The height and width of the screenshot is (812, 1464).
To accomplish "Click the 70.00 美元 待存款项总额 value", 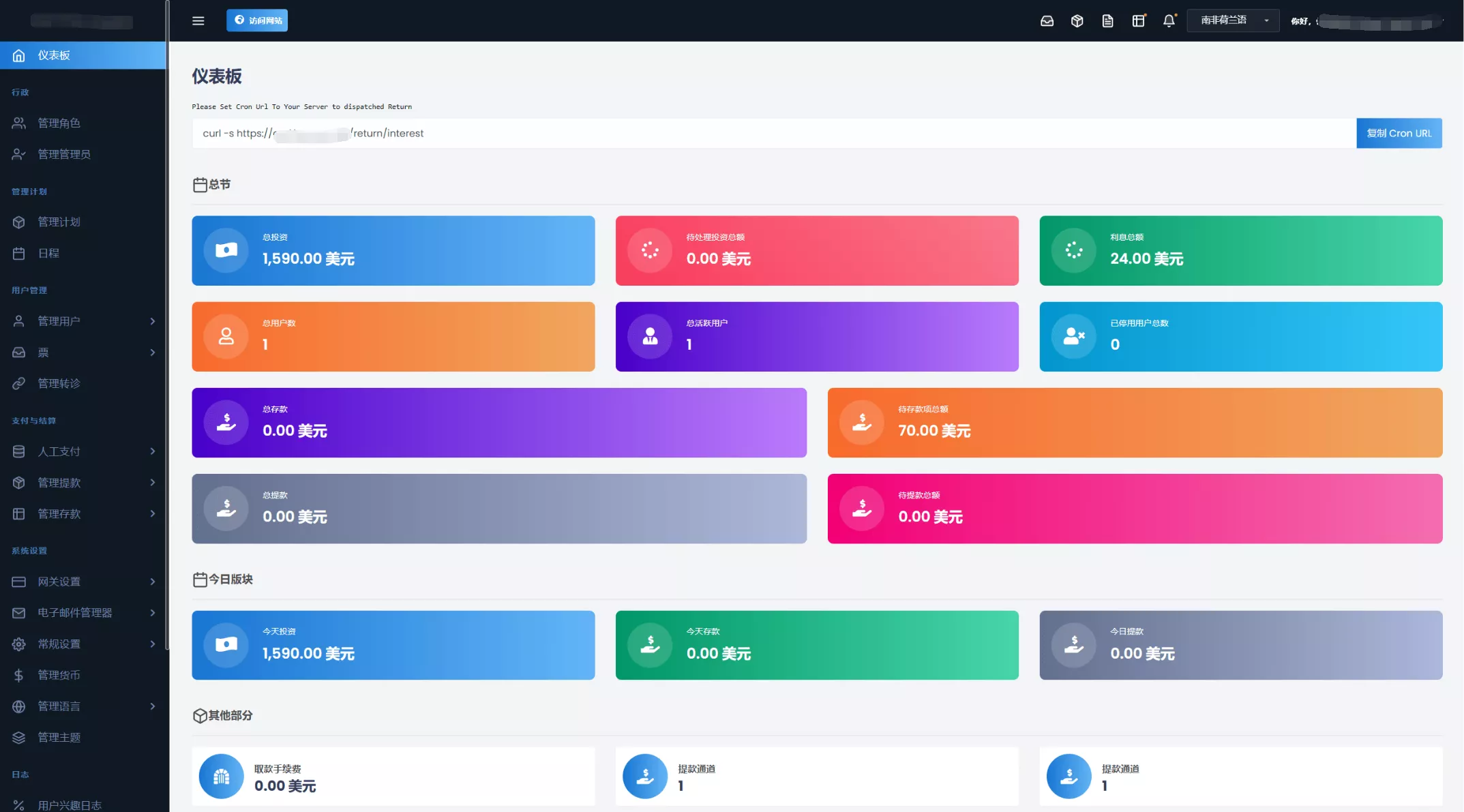I will [934, 430].
